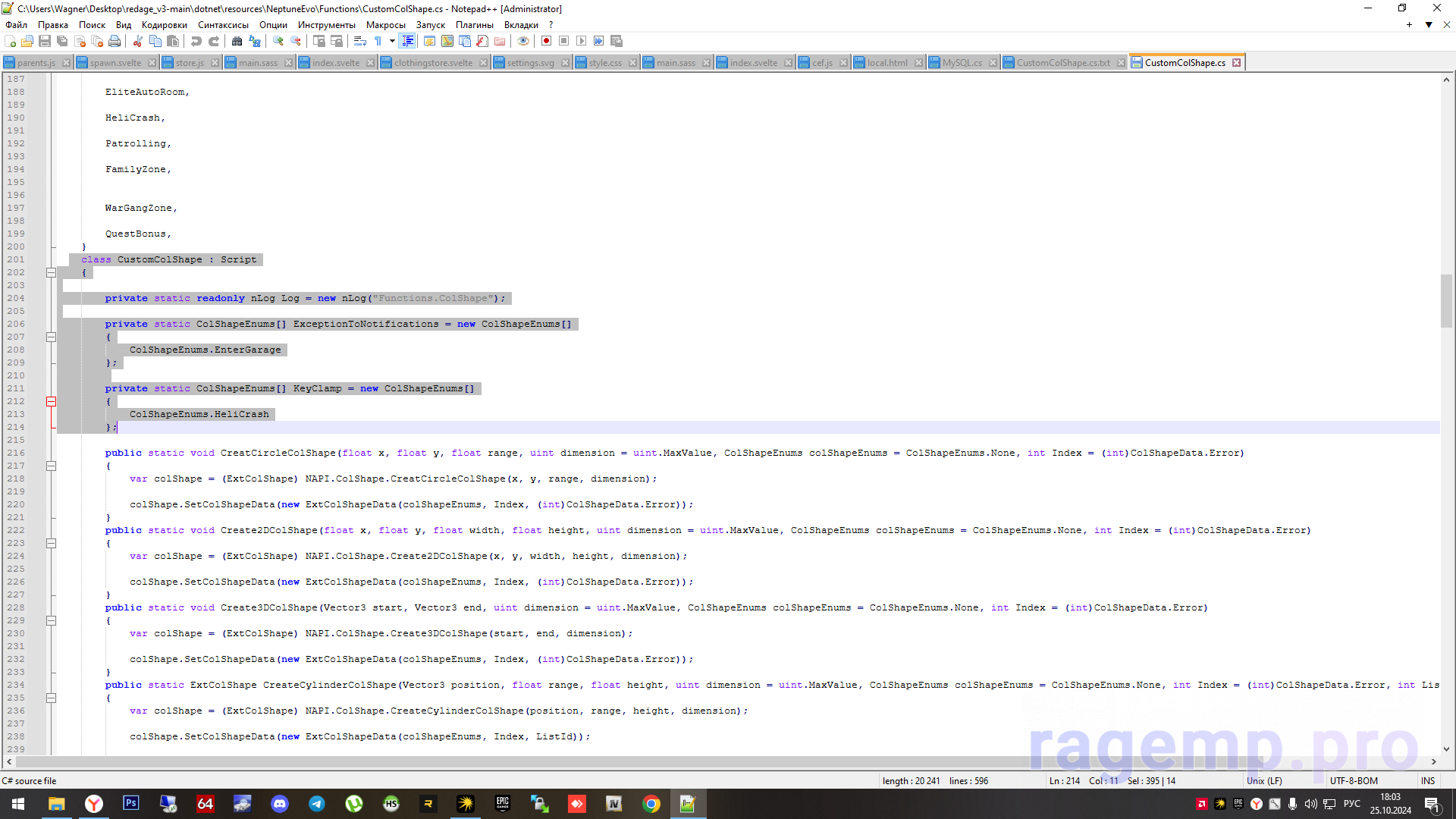1456x819 pixels.
Task: Save the current recorded macro icon
Action: (616, 41)
